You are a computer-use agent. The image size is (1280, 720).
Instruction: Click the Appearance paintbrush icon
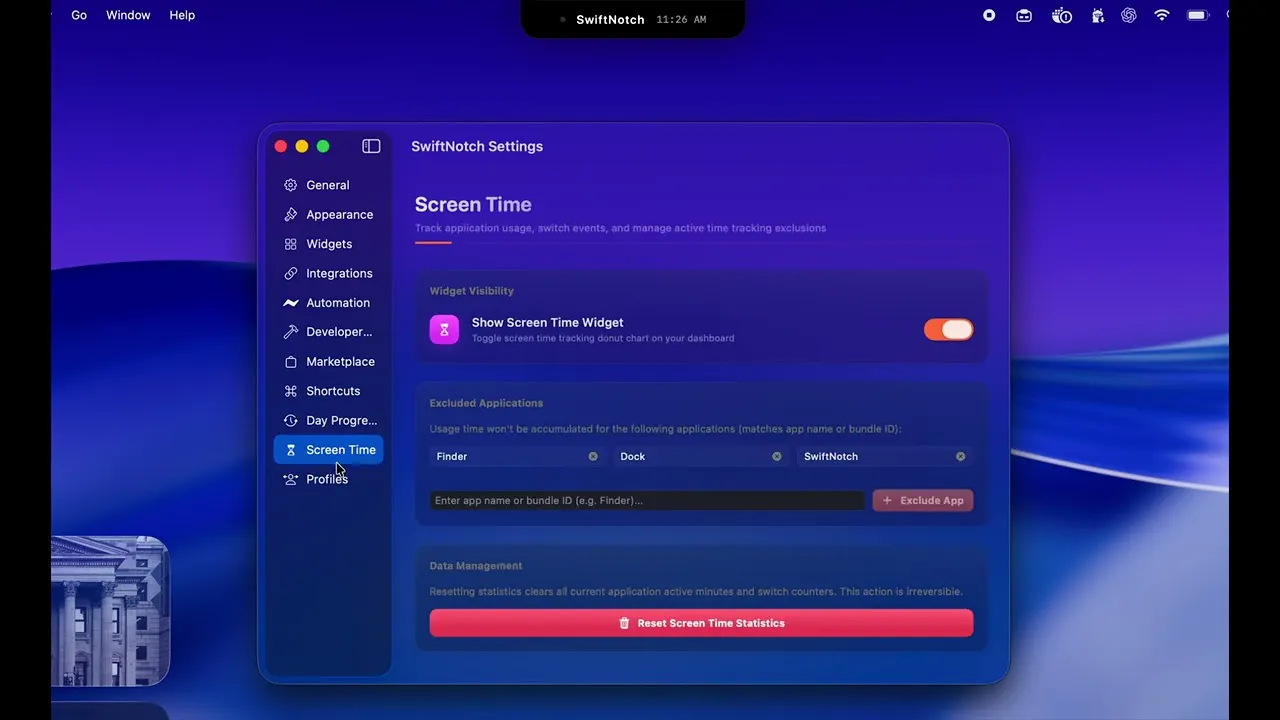click(x=290, y=214)
